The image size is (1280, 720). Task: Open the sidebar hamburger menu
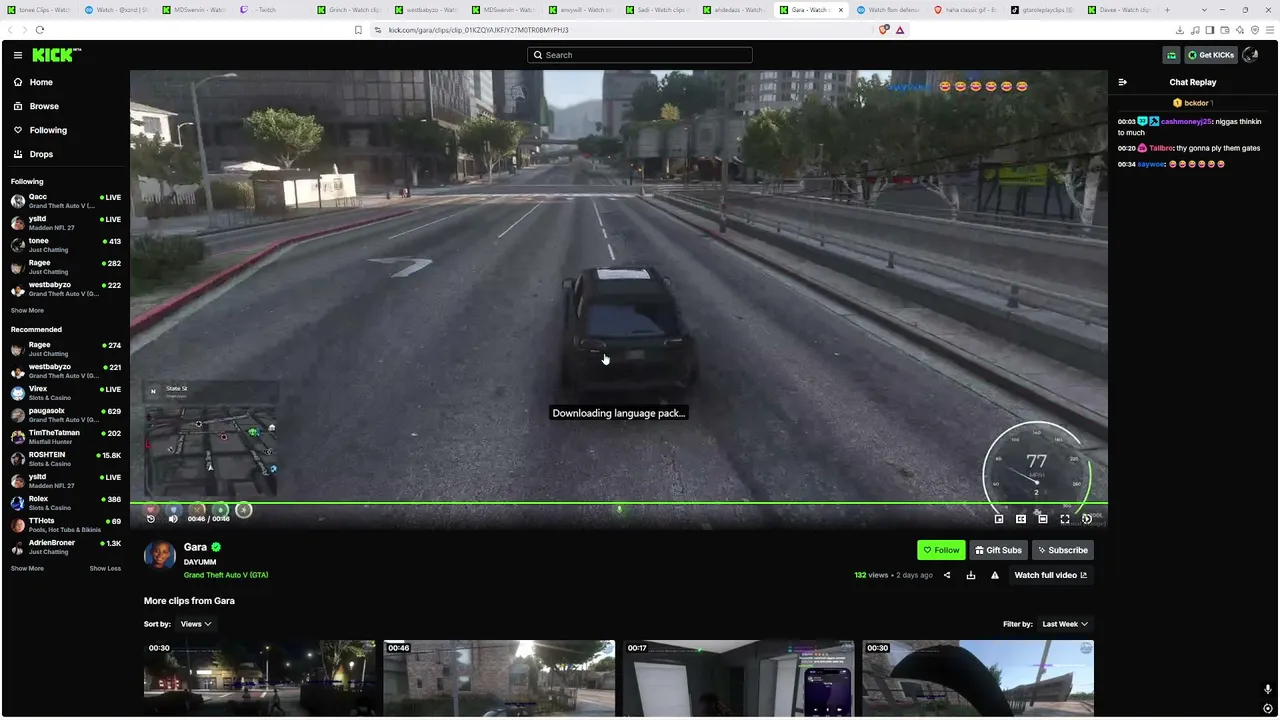tap(18, 55)
